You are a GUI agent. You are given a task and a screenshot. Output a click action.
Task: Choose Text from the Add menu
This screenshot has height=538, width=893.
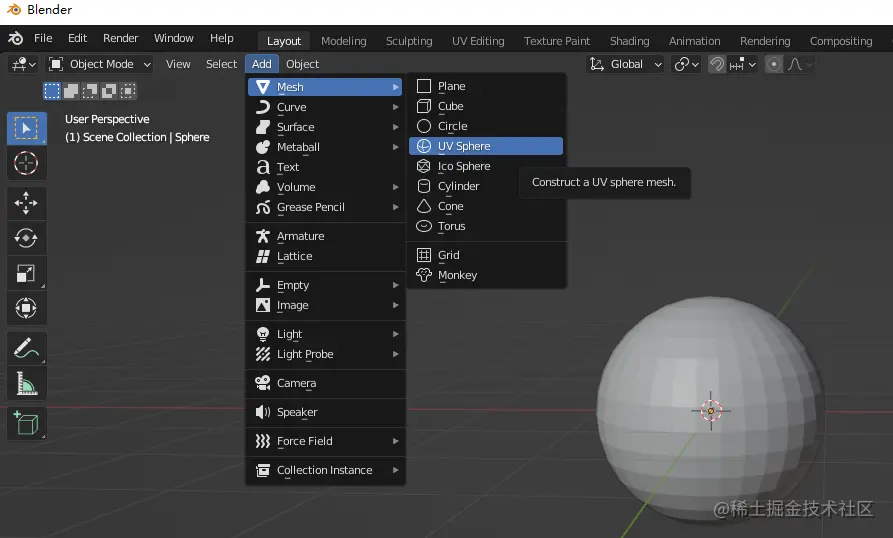[325, 167]
